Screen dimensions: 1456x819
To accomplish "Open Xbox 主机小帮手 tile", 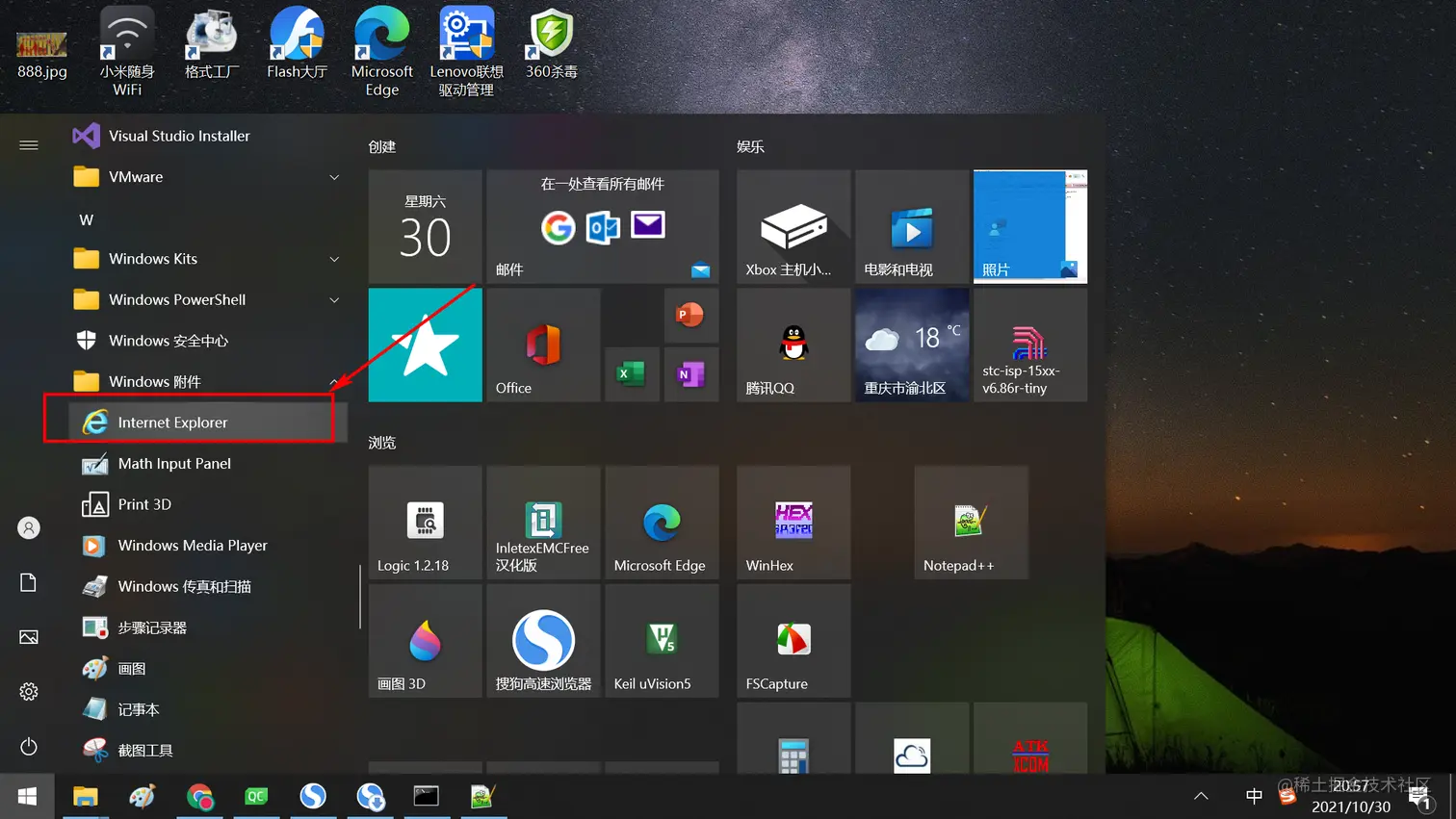I will [793, 227].
